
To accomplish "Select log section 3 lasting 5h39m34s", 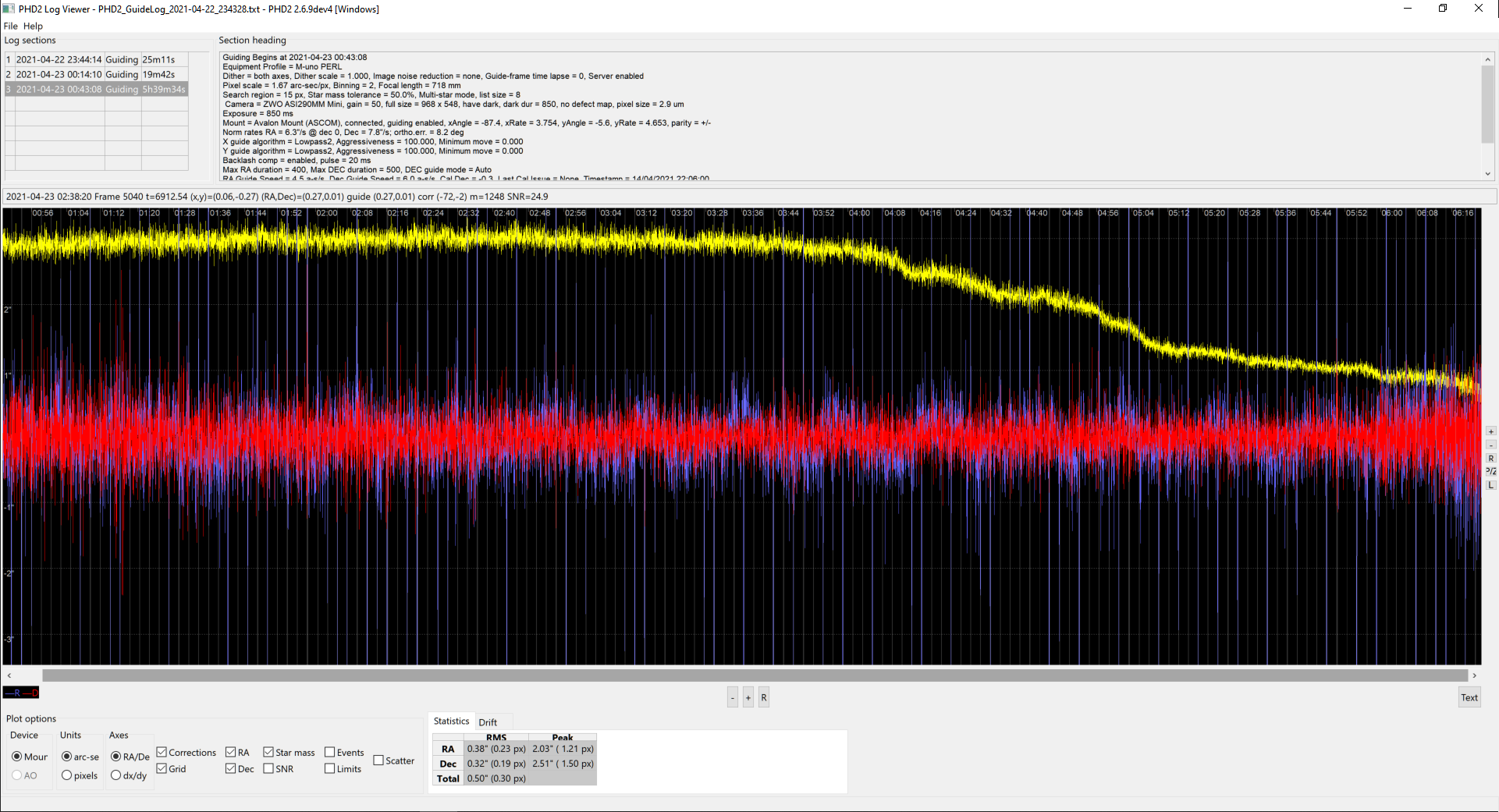I will (x=96, y=89).
